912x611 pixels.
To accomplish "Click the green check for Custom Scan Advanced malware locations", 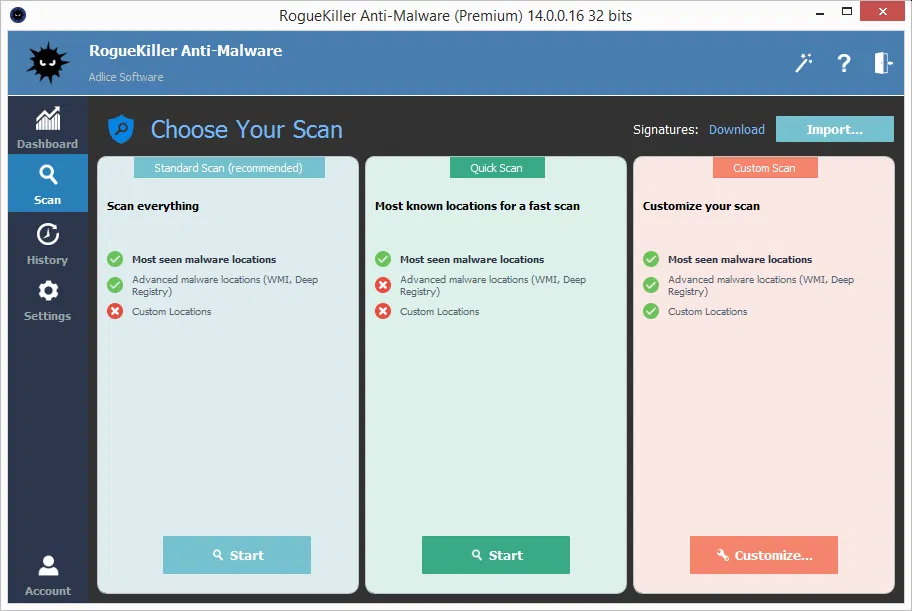I will [651, 285].
